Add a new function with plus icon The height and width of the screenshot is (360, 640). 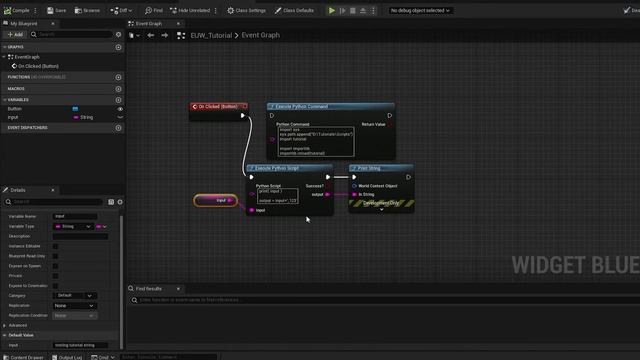[x=118, y=77]
